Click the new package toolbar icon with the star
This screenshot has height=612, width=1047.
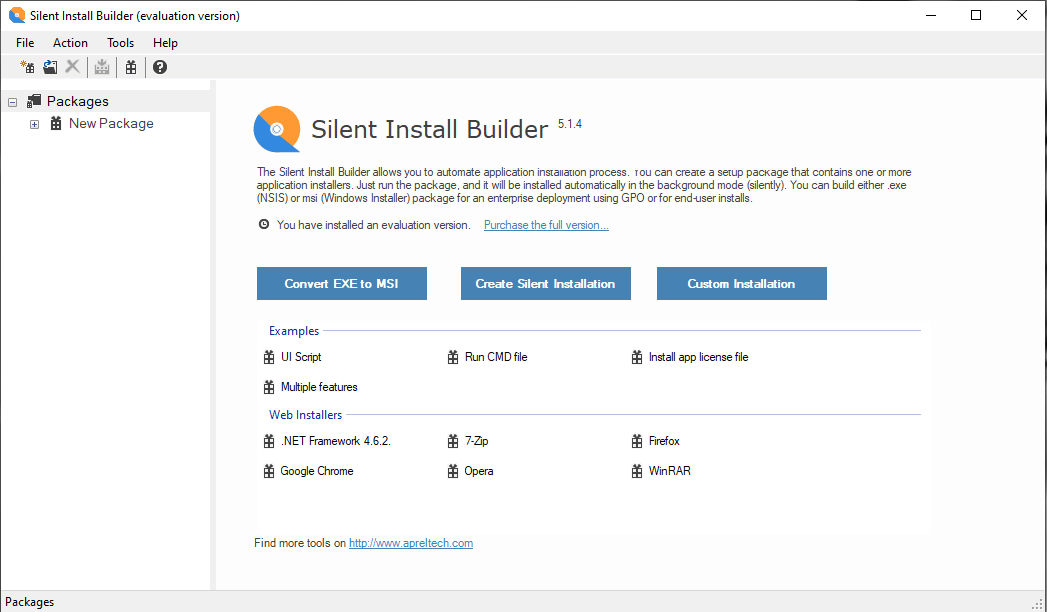coord(27,67)
